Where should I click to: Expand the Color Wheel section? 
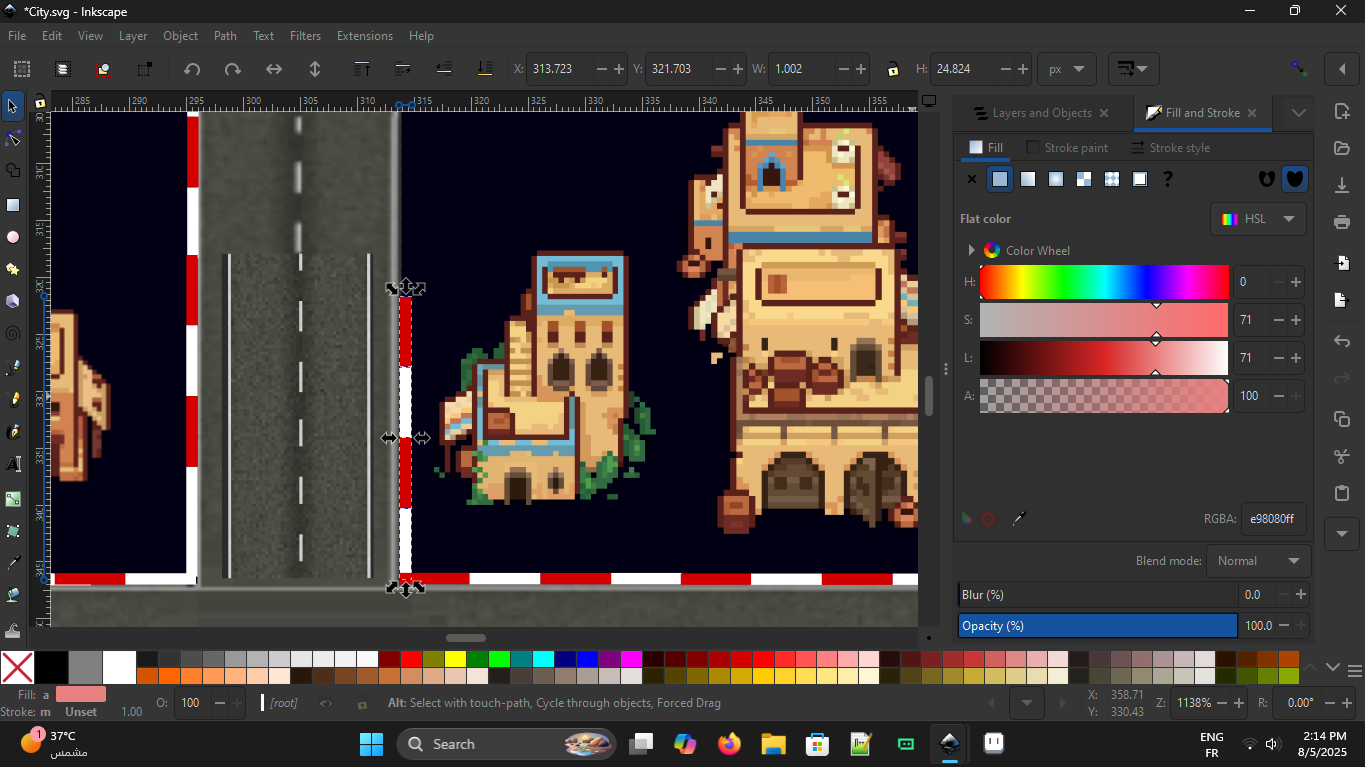click(971, 251)
